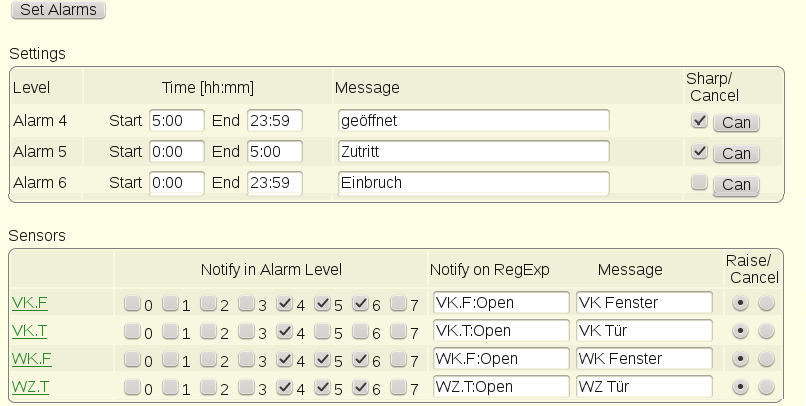Uncheck the Sharp checkbox for Alarm 4
This screenshot has width=806, height=406.
click(699, 120)
